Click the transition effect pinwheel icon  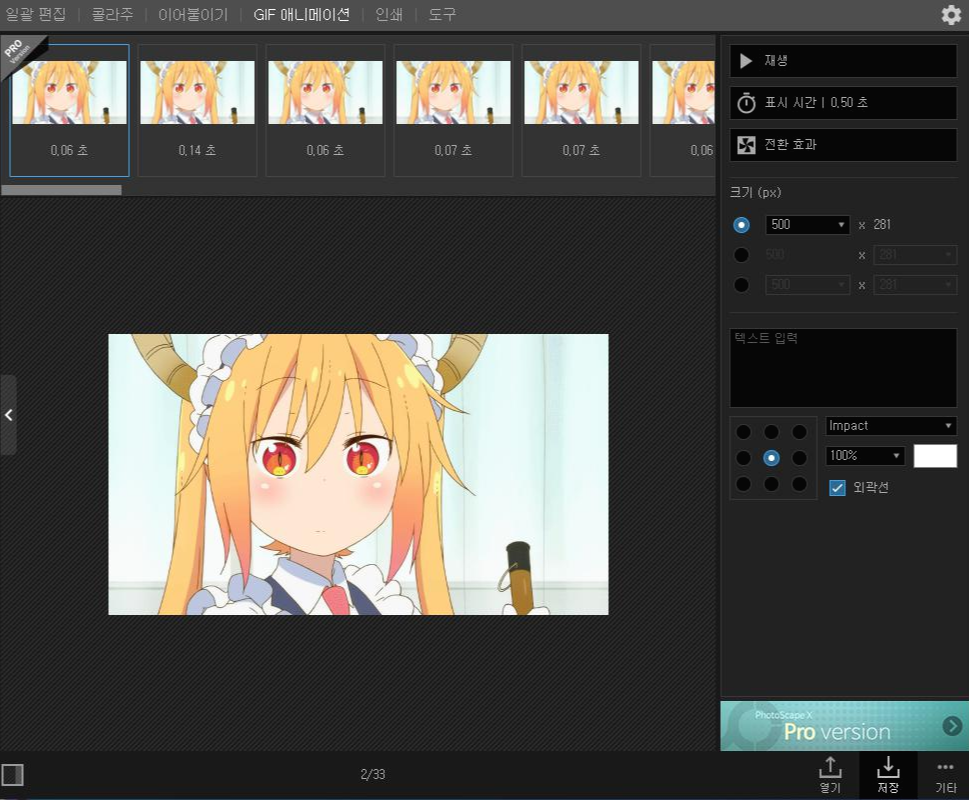(x=746, y=145)
